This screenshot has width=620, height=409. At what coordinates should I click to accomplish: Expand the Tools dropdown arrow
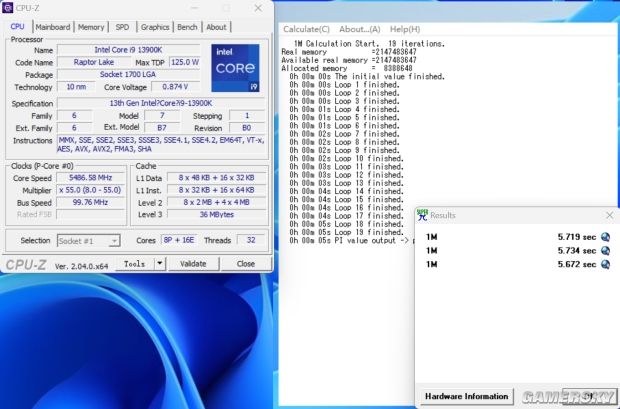click(x=161, y=264)
